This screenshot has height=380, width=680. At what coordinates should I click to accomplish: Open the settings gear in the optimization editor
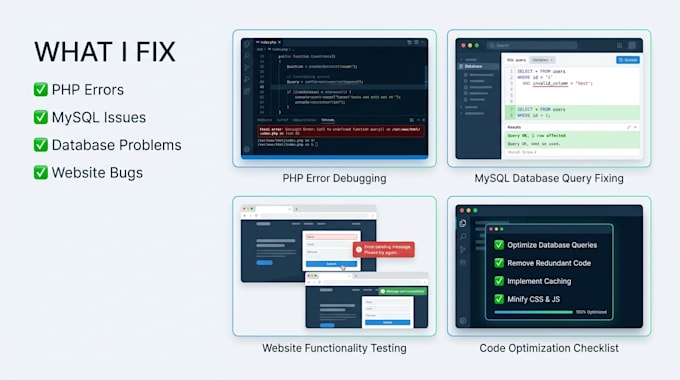(463, 321)
